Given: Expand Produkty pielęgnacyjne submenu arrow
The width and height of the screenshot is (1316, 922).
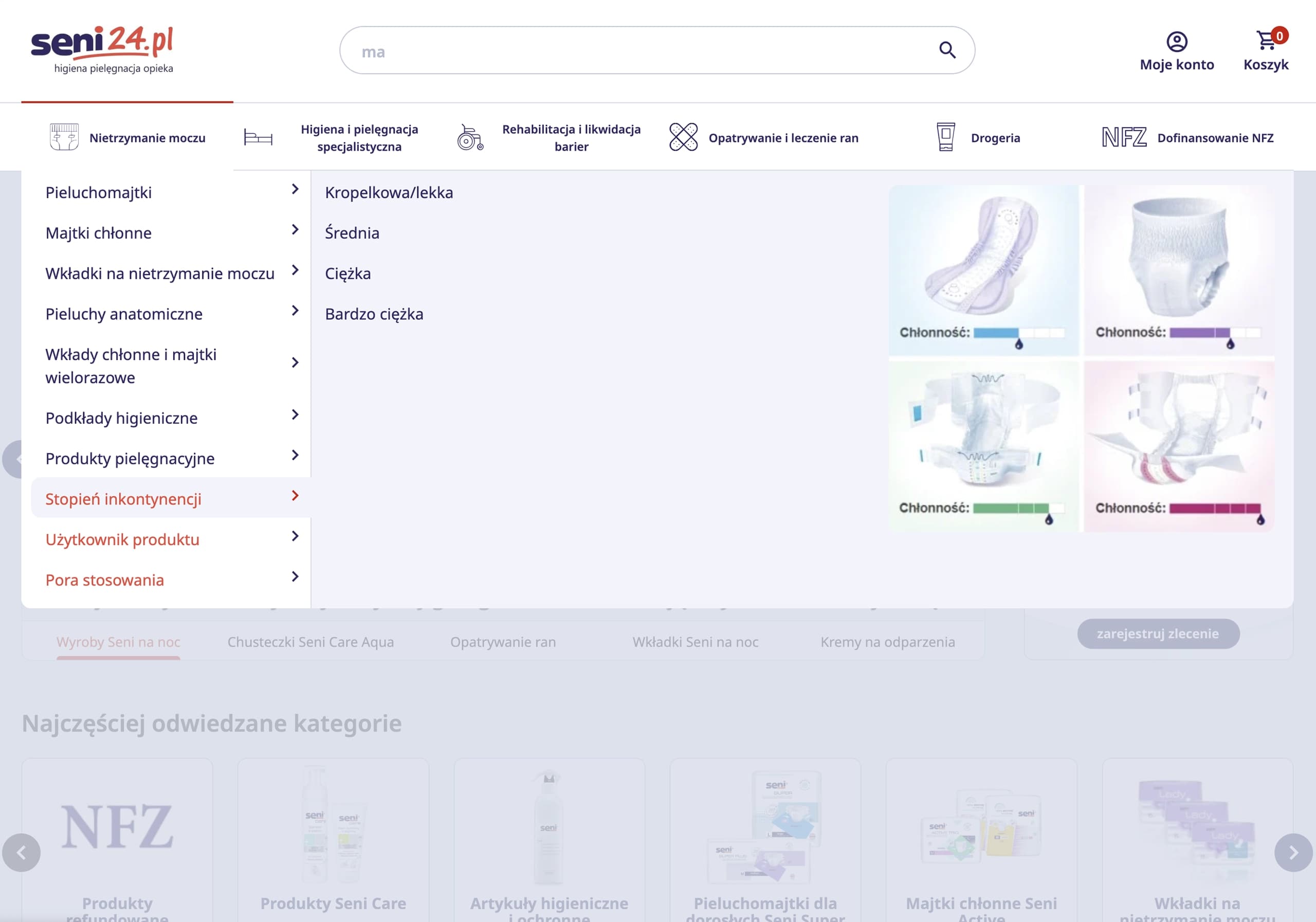Looking at the screenshot, I should point(295,455).
